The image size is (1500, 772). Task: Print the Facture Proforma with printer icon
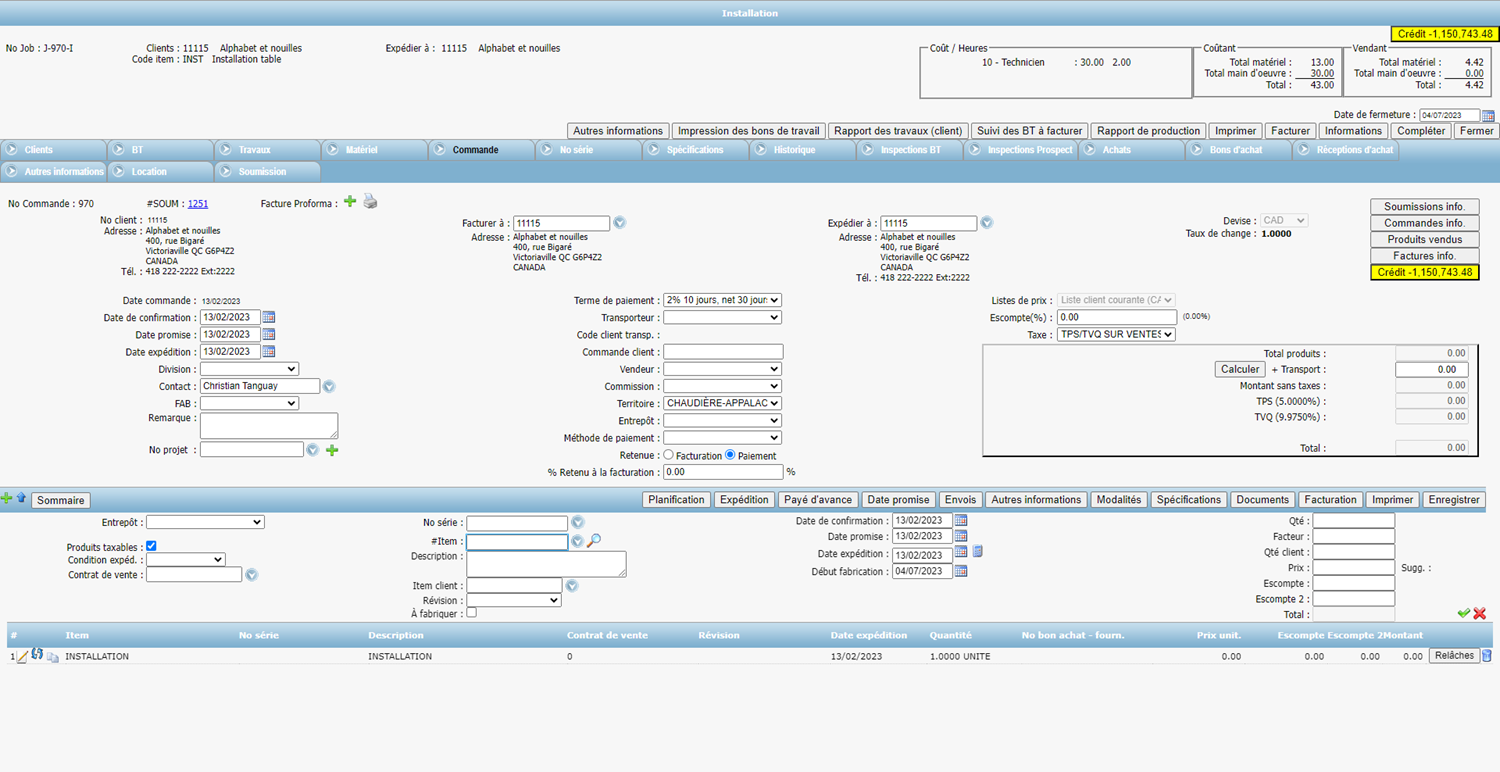[x=370, y=202]
